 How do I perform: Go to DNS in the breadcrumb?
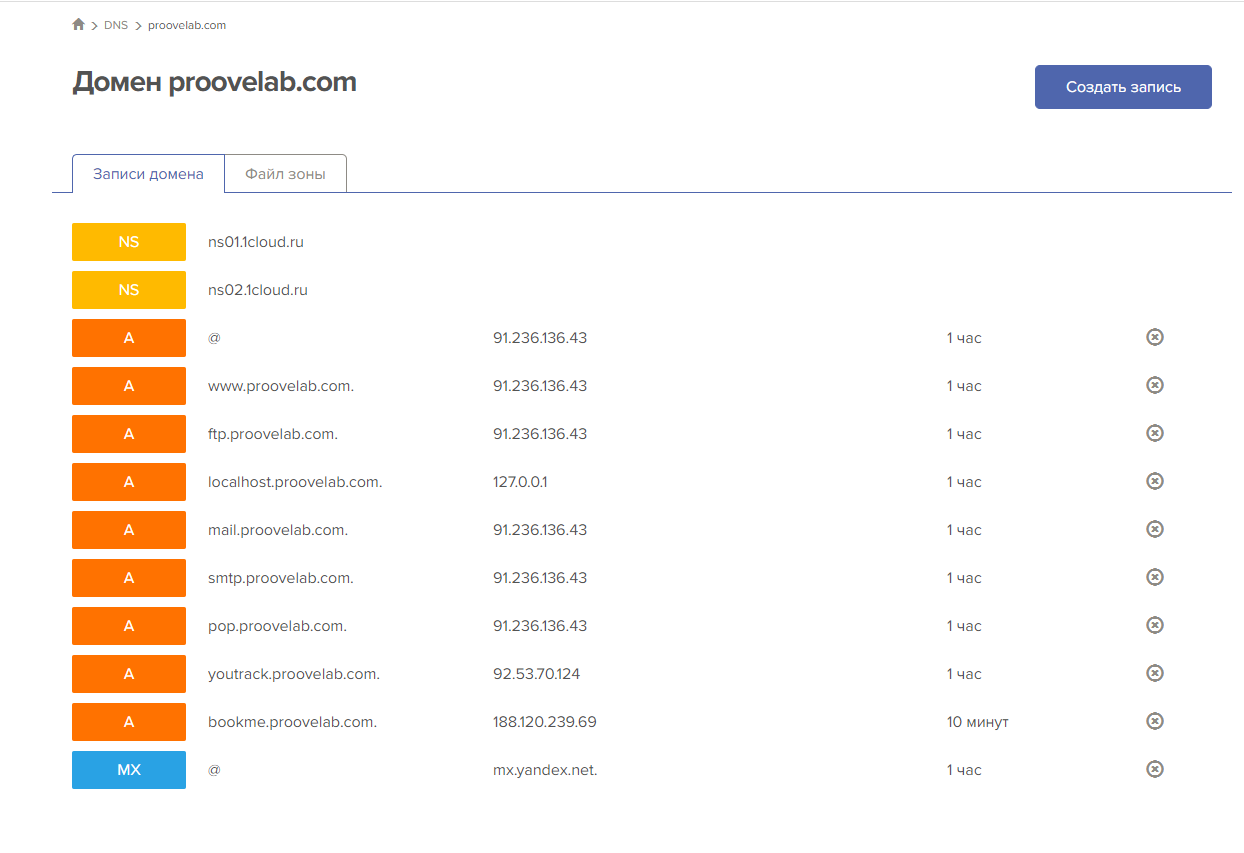tap(116, 25)
